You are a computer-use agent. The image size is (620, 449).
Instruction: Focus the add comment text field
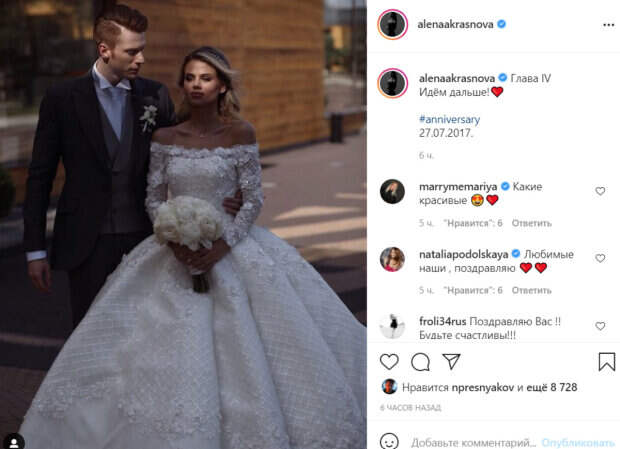pyautogui.click(x=474, y=442)
